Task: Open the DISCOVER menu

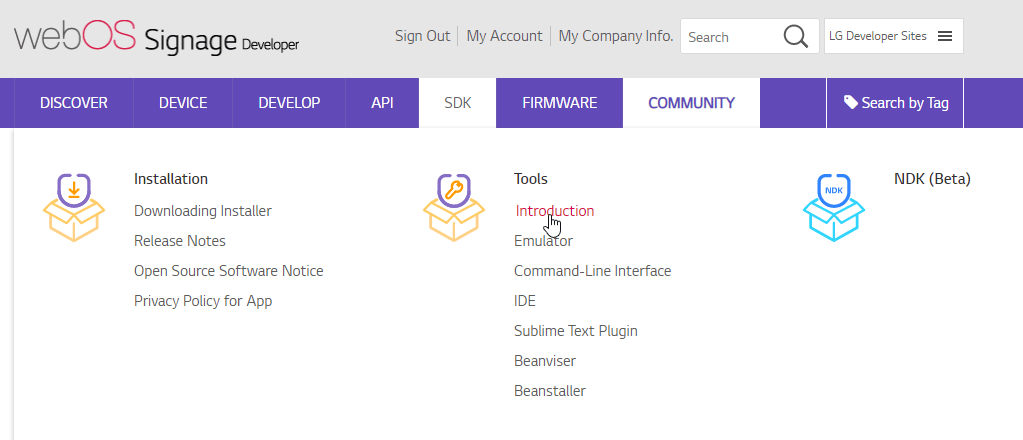Action: click(x=74, y=102)
